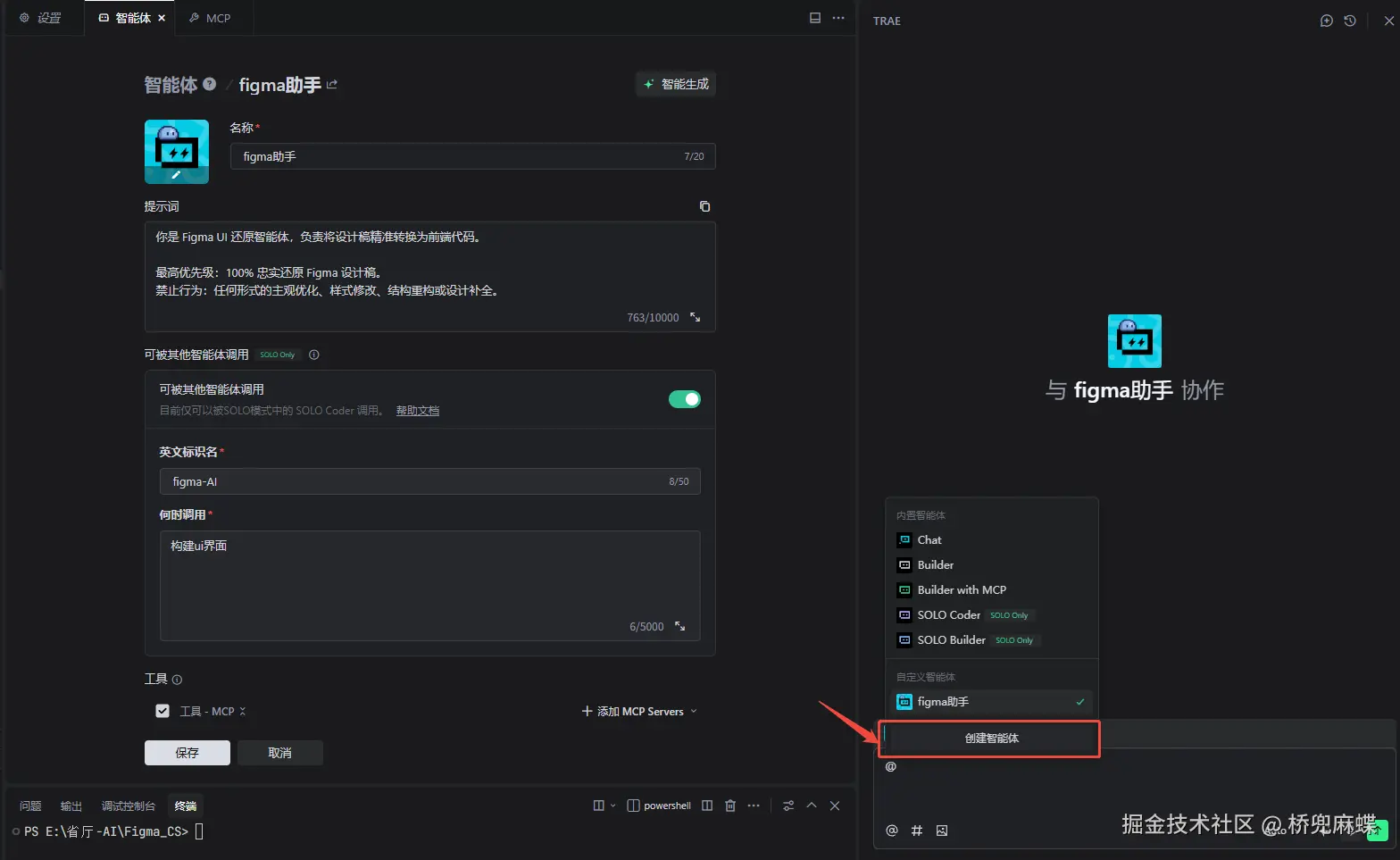Click the help icon beside 智能体 heading
This screenshot has width=1400, height=860.
click(210, 84)
